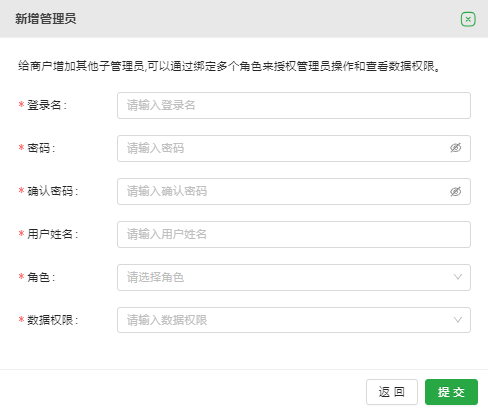Toggle the eye icon in the 确认密码 field
Screen dimensions: 488x408
(x=456, y=191)
